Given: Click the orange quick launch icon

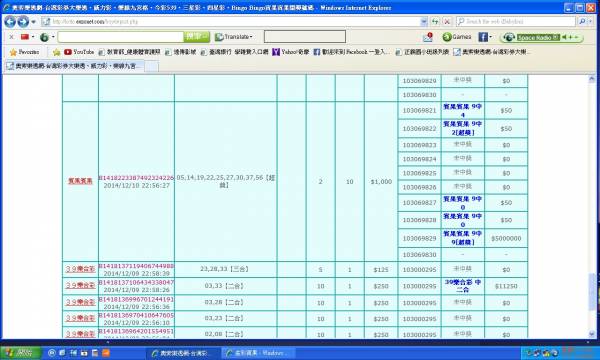Looking at the screenshot, I should pyautogui.click(x=106, y=353).
